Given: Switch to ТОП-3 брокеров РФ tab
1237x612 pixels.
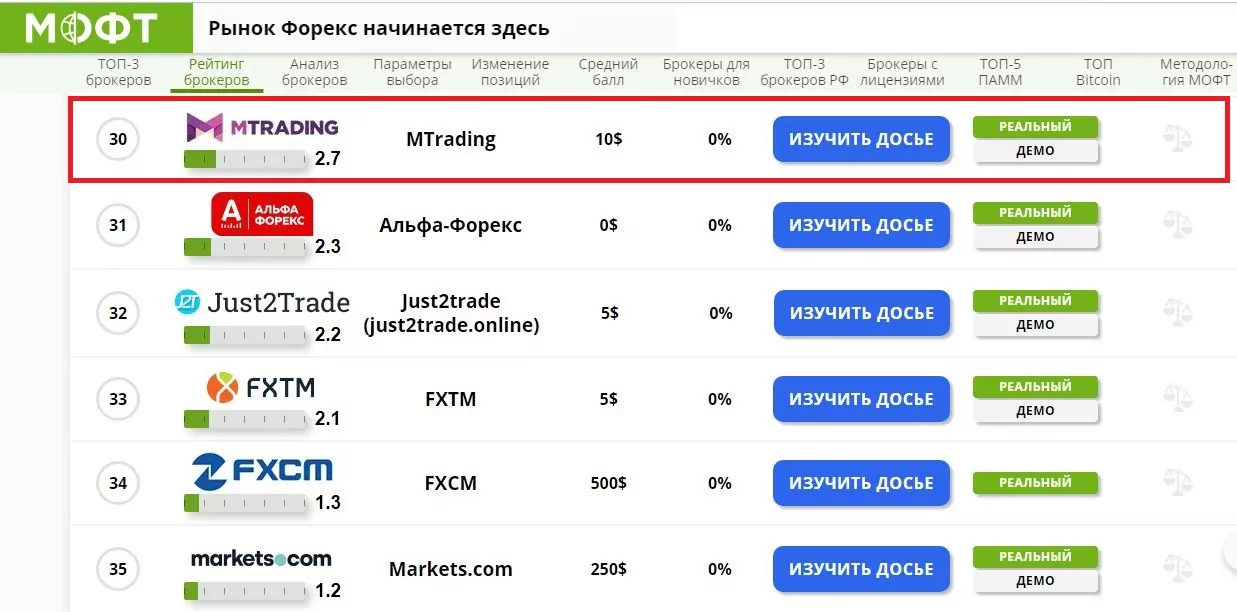Looking at the screenshot, I should pyautogui.click(x=804, y=72).
